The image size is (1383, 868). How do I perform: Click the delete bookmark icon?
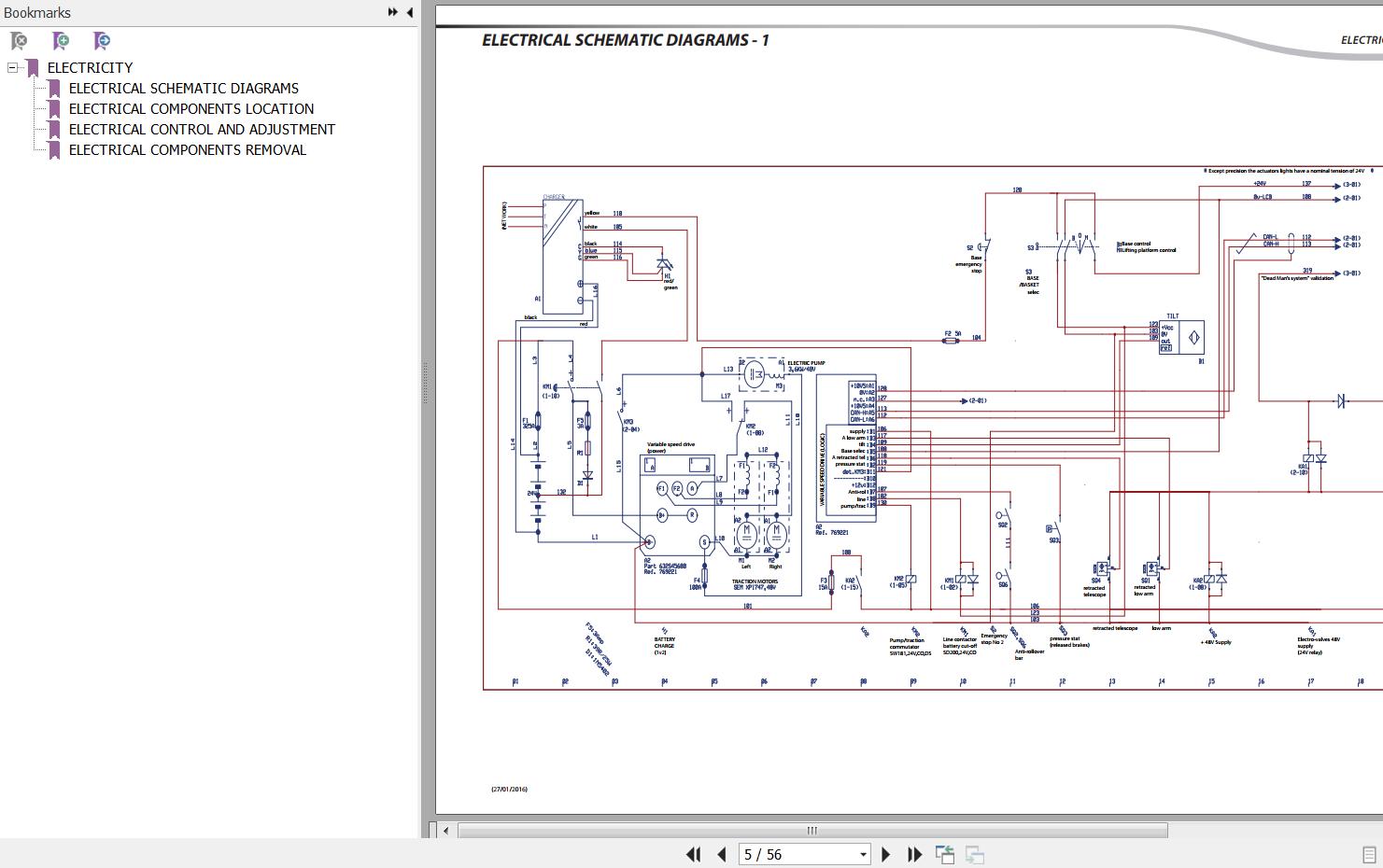tap(19, 41)
